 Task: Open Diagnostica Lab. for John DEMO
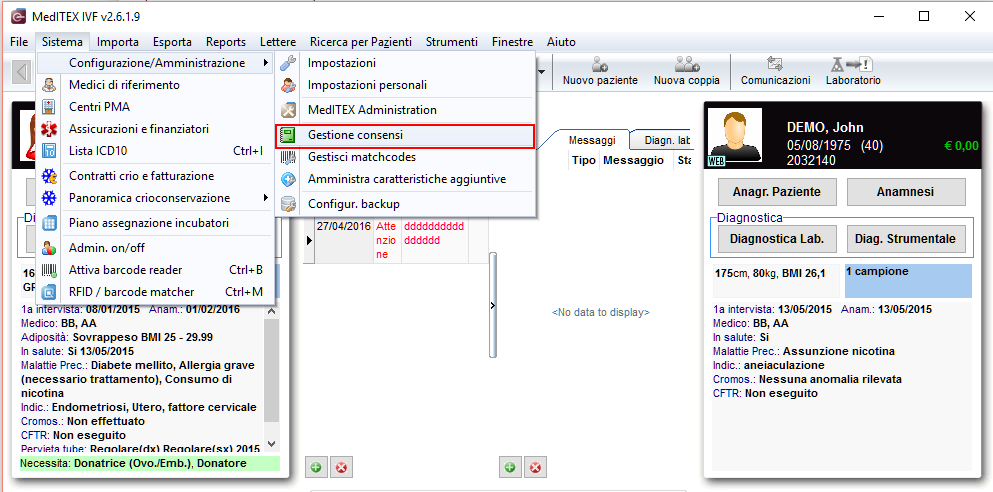point(777,239)
